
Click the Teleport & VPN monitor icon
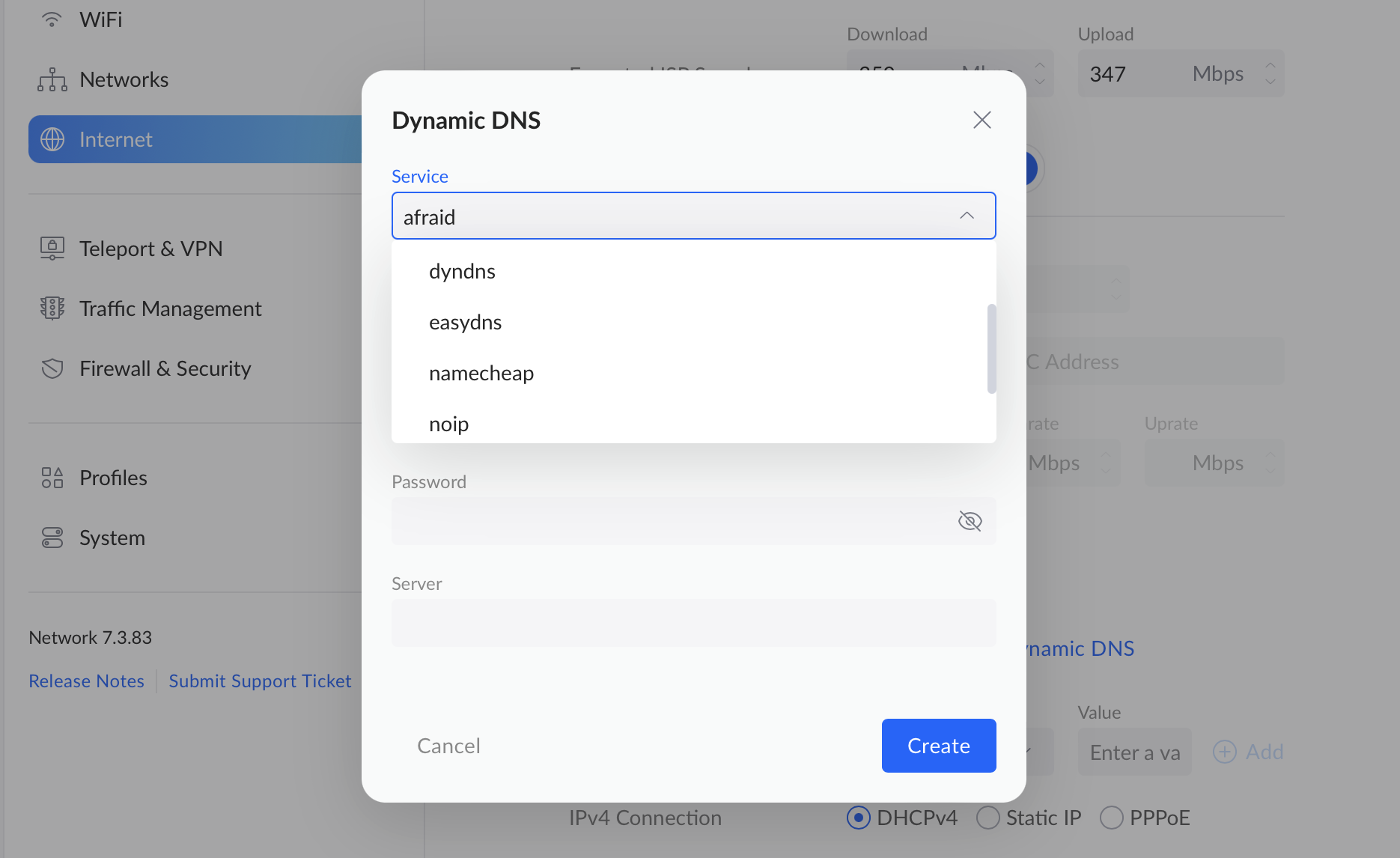coord(52,249)
